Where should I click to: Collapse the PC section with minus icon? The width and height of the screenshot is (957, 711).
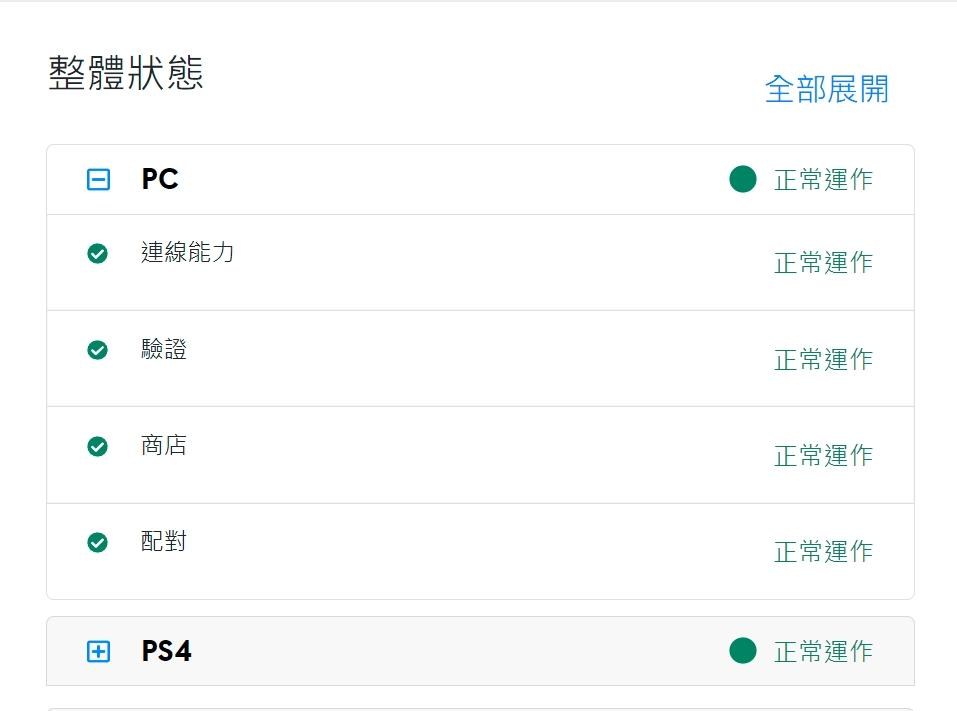point(98,179)
